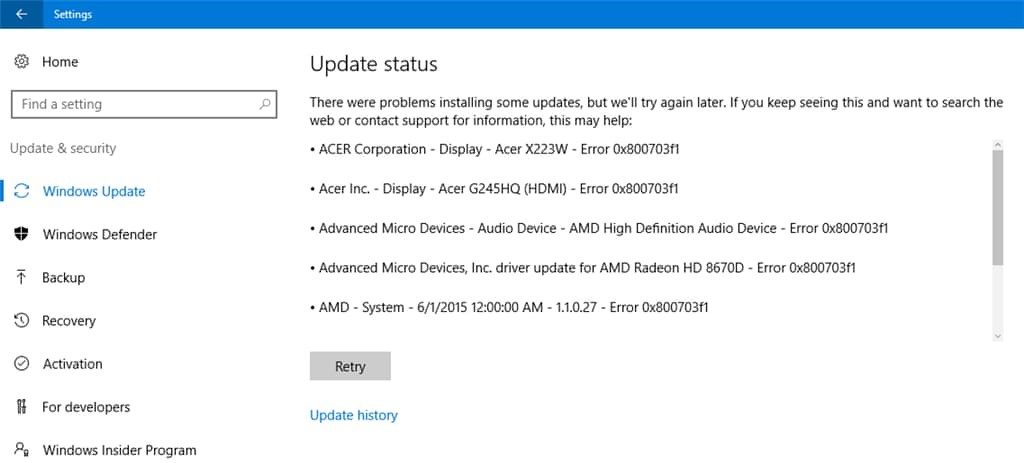Image resolution: width=1024 pixels, height=463 pixels.
Task: Open the Update history link
Action: [353, 415]
